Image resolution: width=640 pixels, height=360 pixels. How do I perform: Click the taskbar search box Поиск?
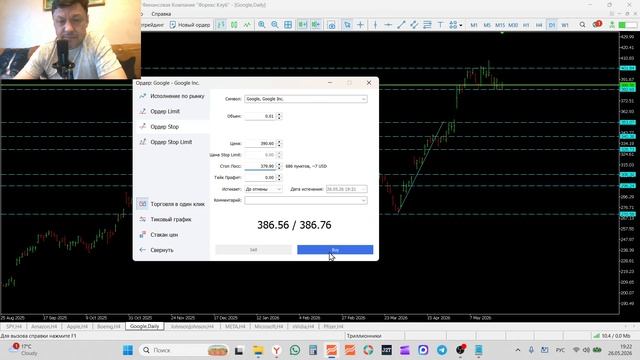click(183, 350)
